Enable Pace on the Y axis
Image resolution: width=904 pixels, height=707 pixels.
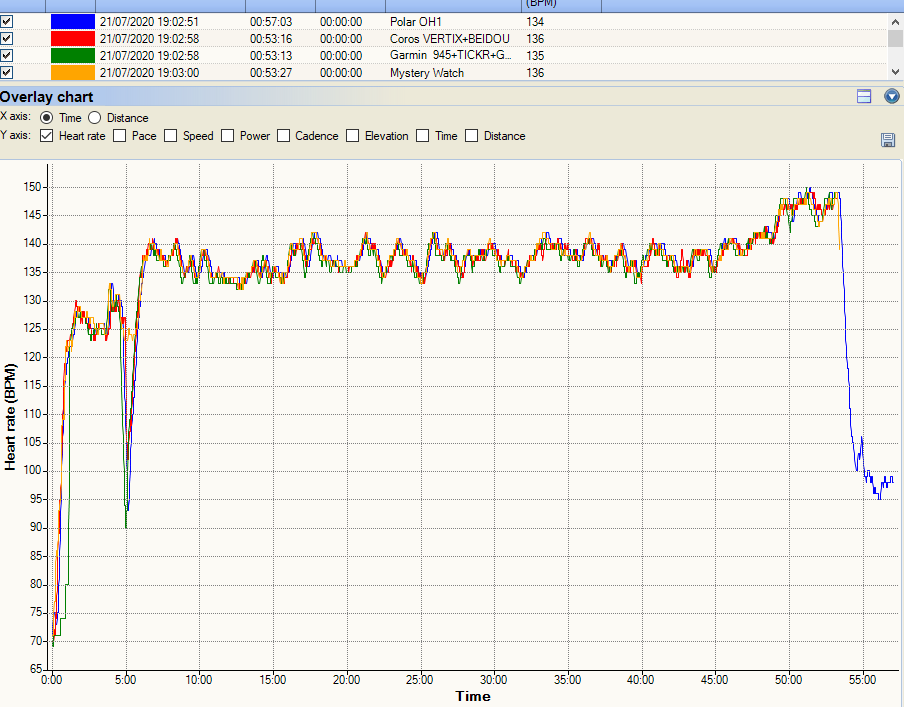(120, 136)
